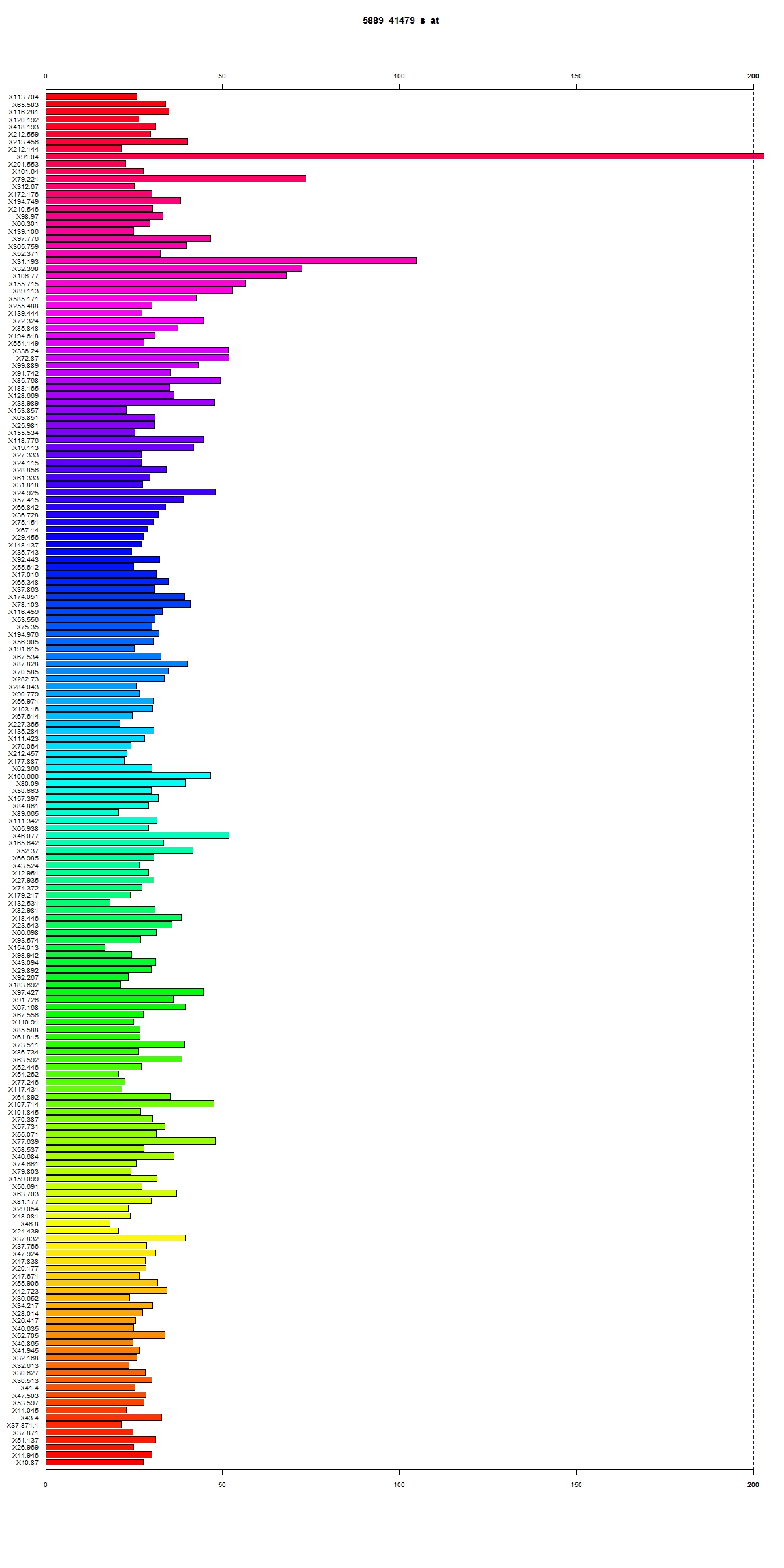The image size is (784, 1568).
Task: Click the X65.583 label
Action: tap(25, 105)
